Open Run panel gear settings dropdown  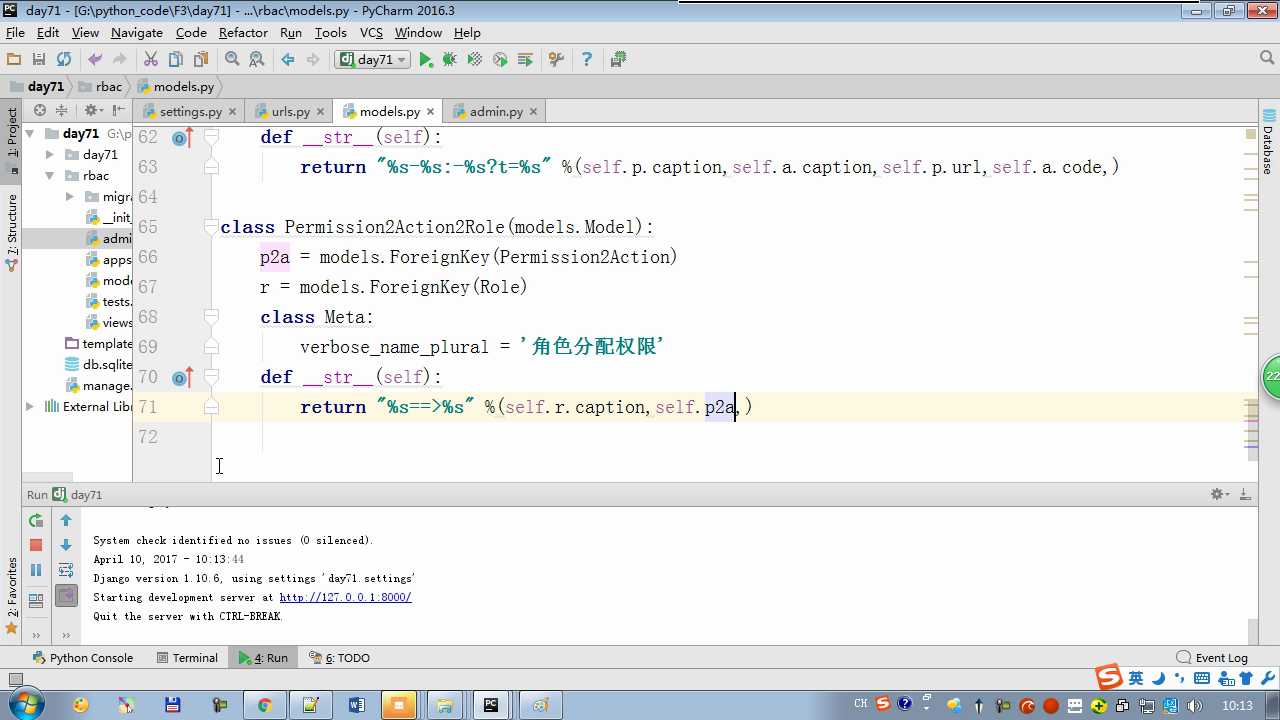coord(1219,495)
